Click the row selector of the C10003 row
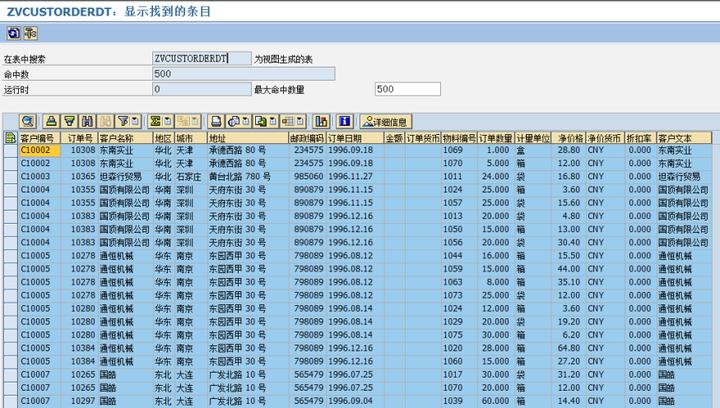The height and width of the screenshot is (408, 720). (11, 177)
